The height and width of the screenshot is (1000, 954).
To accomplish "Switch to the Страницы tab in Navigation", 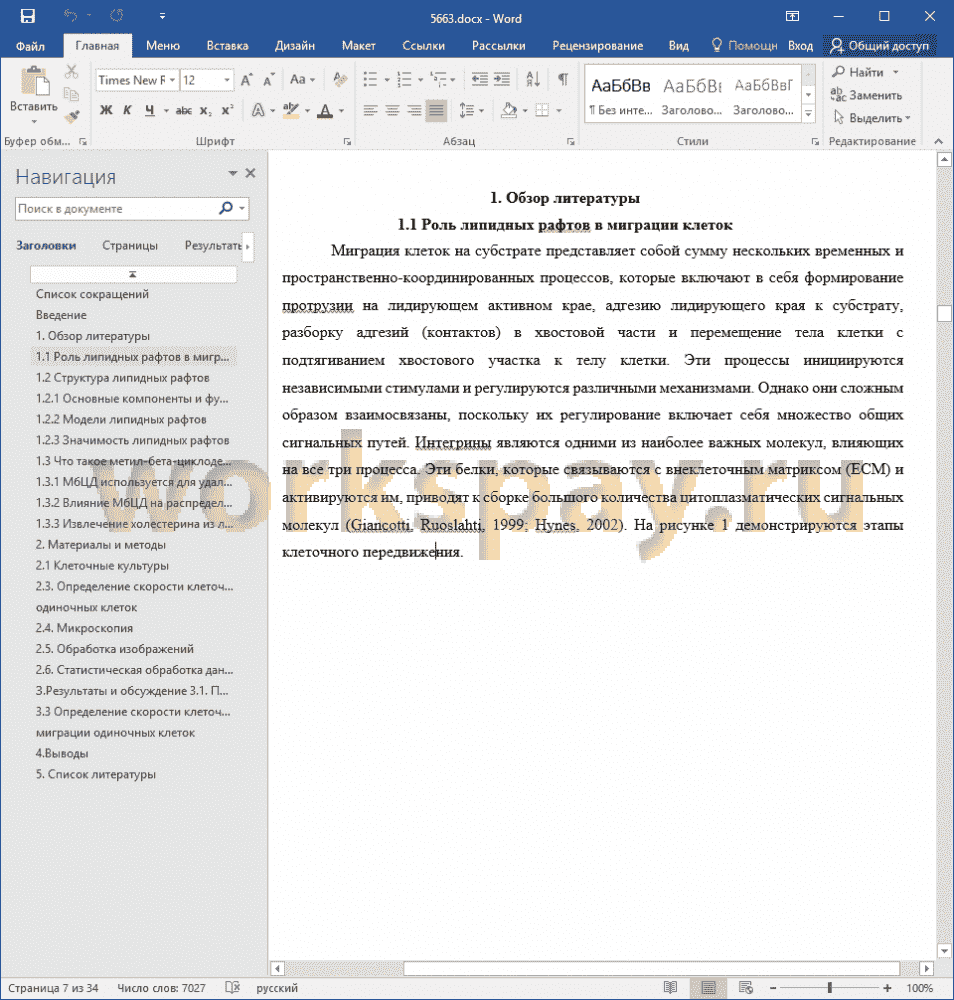I will tap(130, 246).
